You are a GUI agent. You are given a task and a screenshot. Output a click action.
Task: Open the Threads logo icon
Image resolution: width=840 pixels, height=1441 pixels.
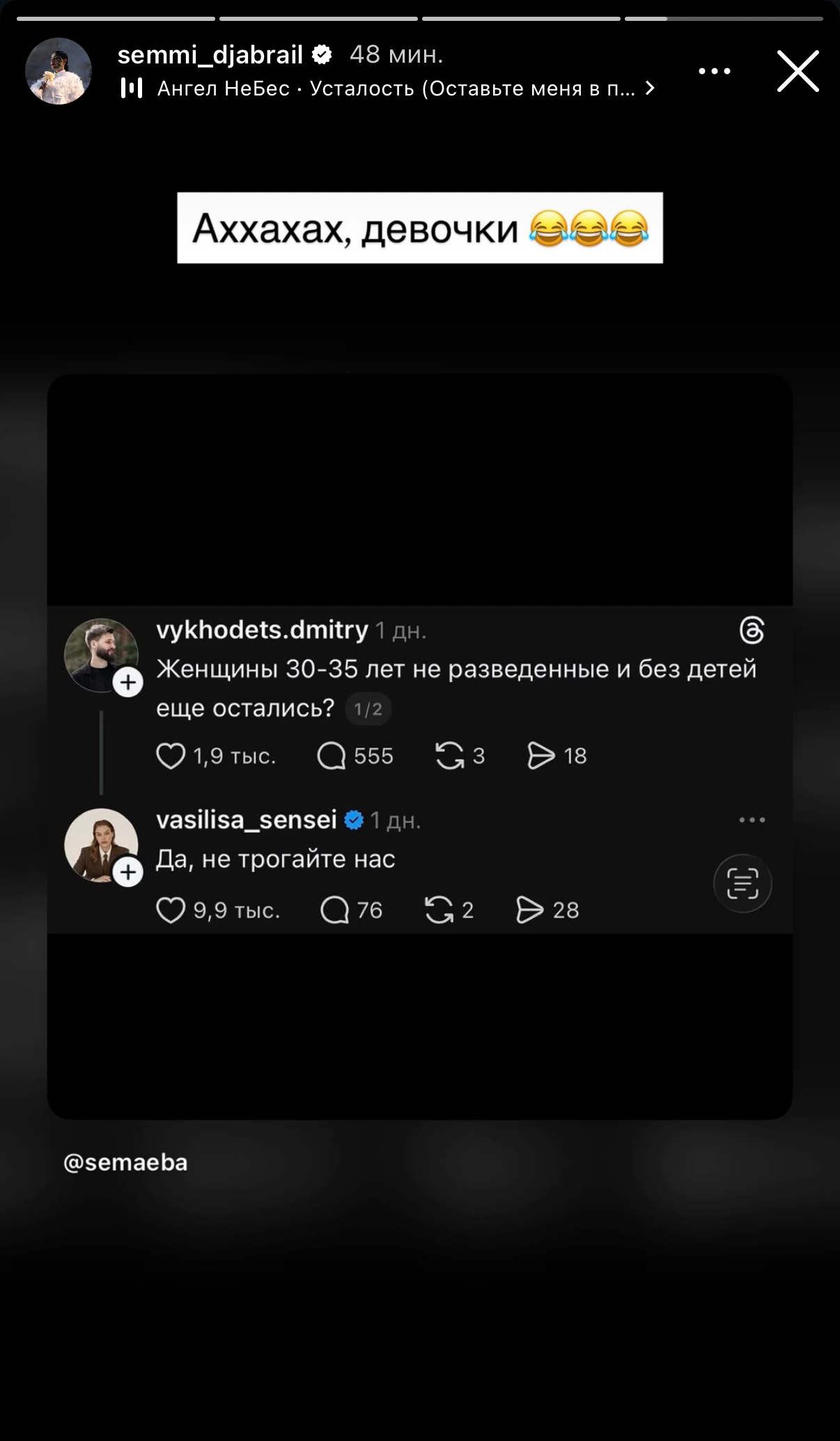[x=752, y=630]
